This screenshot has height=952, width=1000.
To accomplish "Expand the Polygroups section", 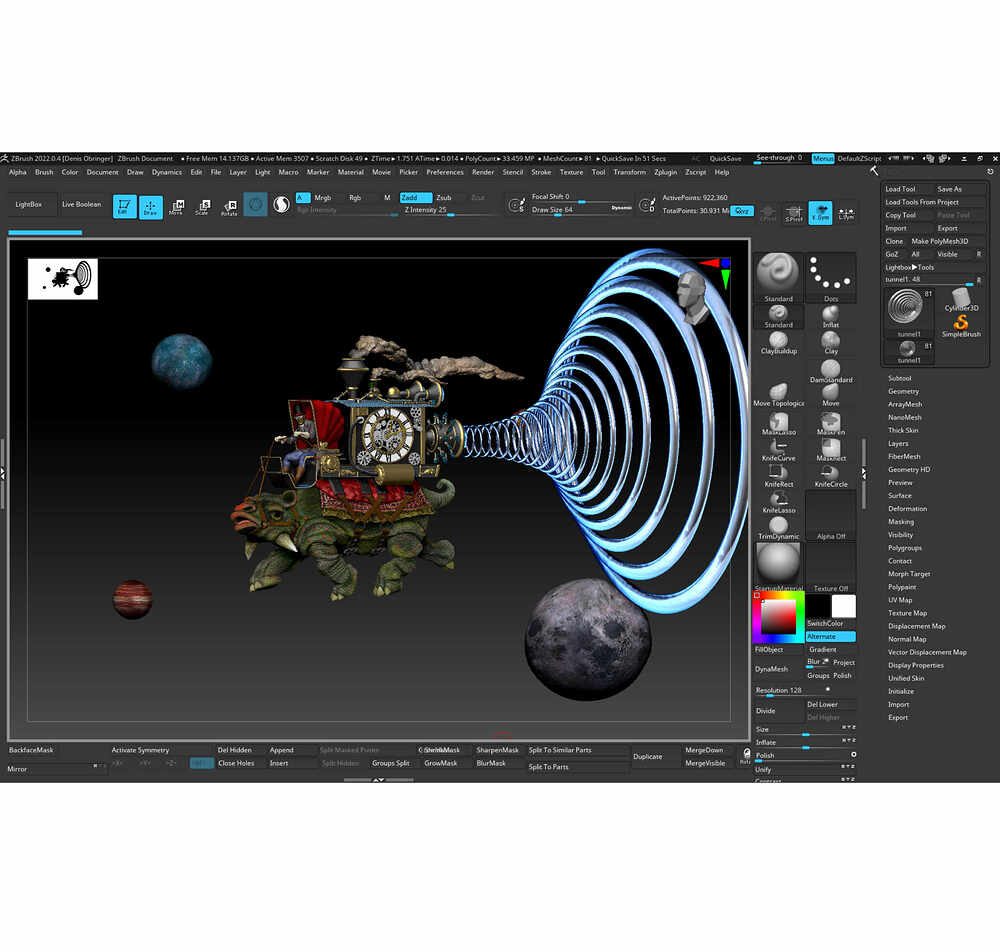I will (x=905, y=548).
